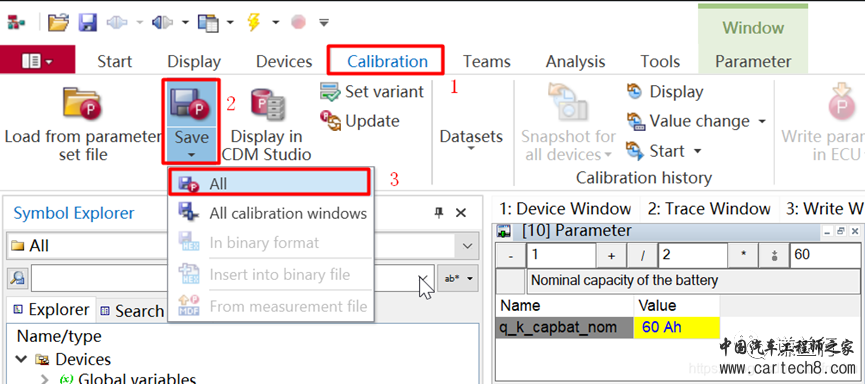Click the red record circle icon
The width and height of the screenshot is (865, 384).
(x=298, y=23)
